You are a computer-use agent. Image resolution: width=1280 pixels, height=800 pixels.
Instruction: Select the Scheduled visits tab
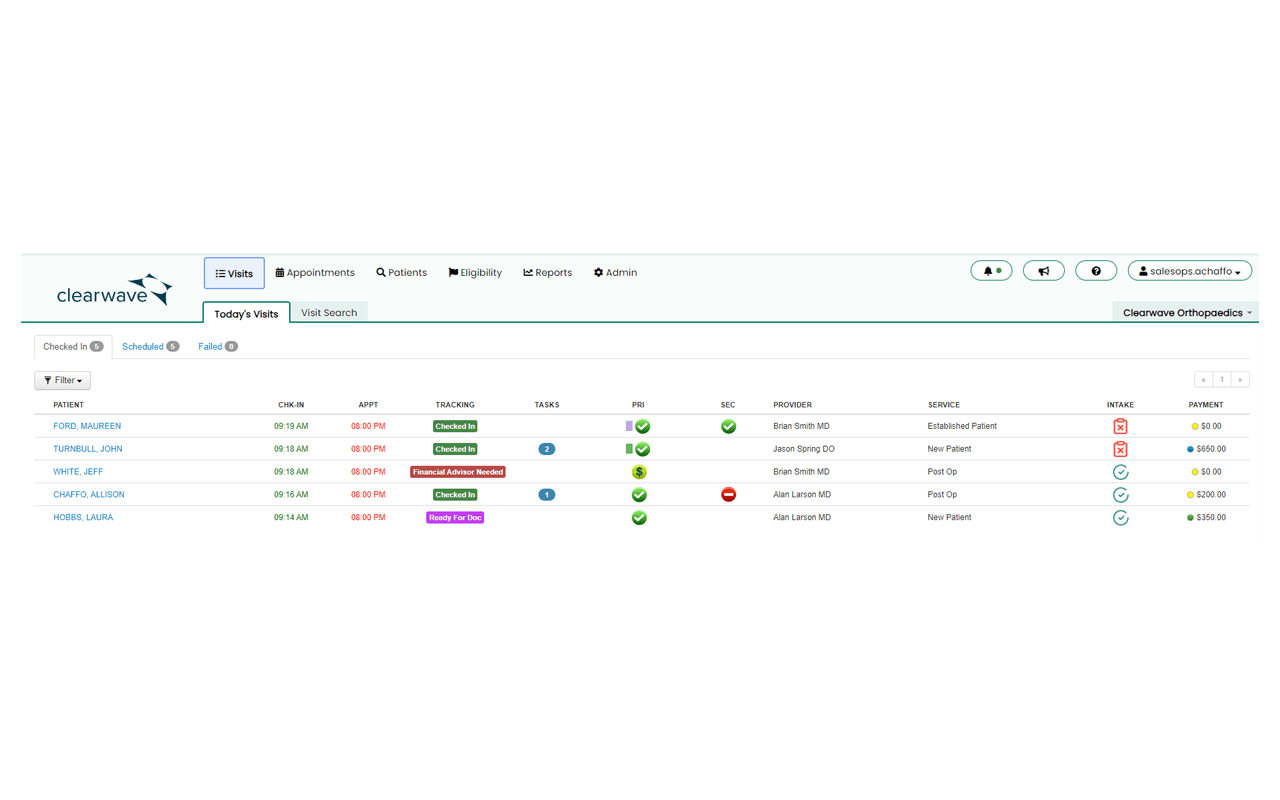pos(149,347)
